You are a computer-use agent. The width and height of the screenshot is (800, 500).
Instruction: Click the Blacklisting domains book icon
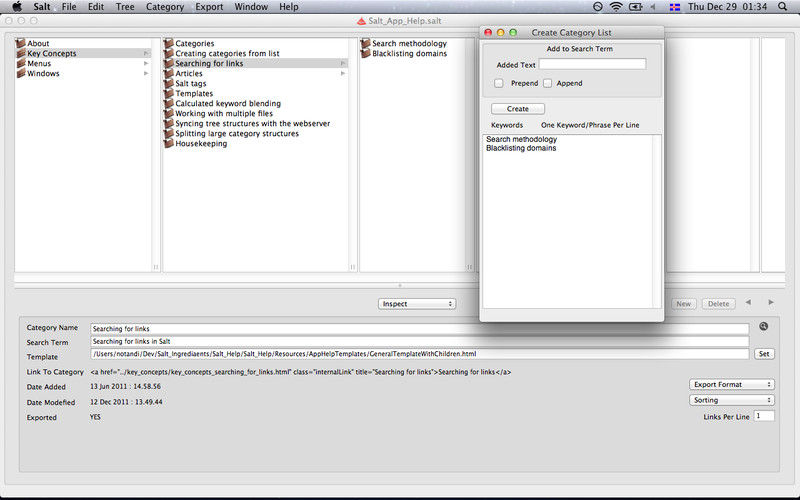point(365,53)
